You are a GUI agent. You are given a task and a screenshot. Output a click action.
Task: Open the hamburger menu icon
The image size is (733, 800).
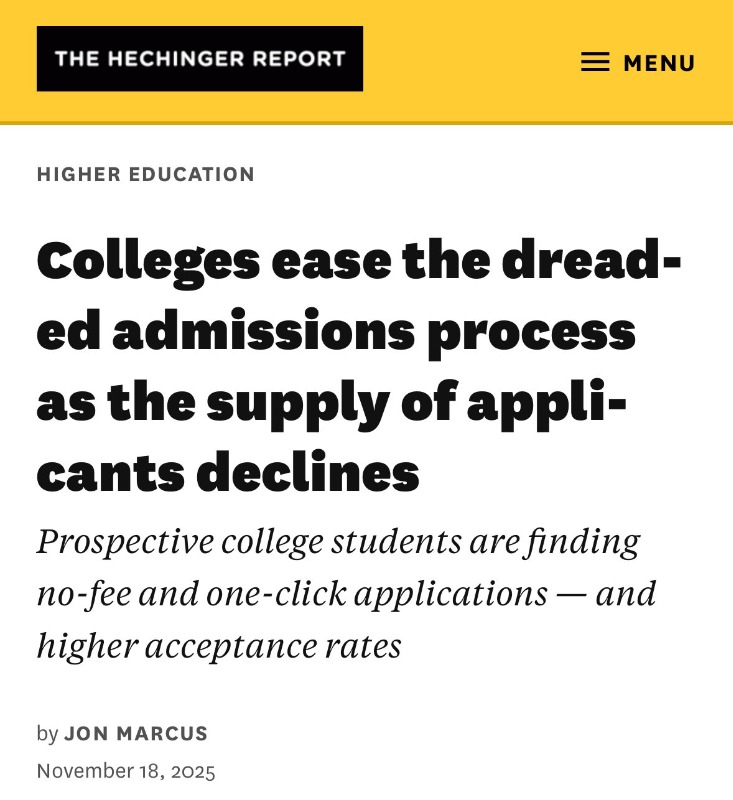tap(595, 62)
